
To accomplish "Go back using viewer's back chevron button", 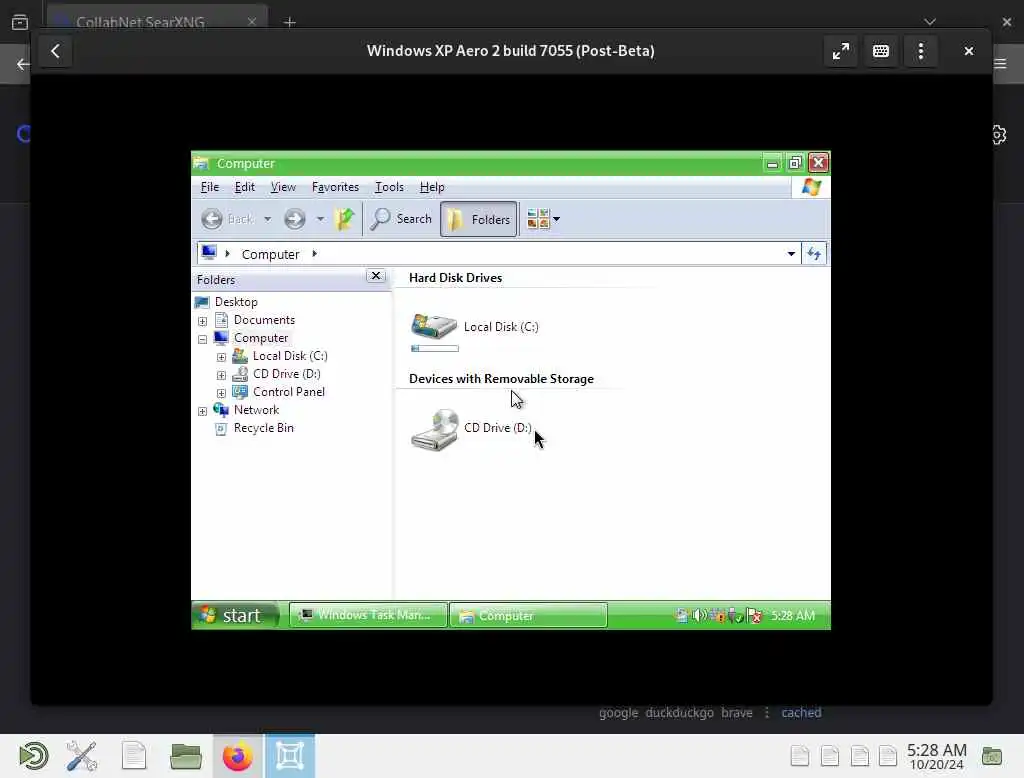I will click(x=56, y=51).
